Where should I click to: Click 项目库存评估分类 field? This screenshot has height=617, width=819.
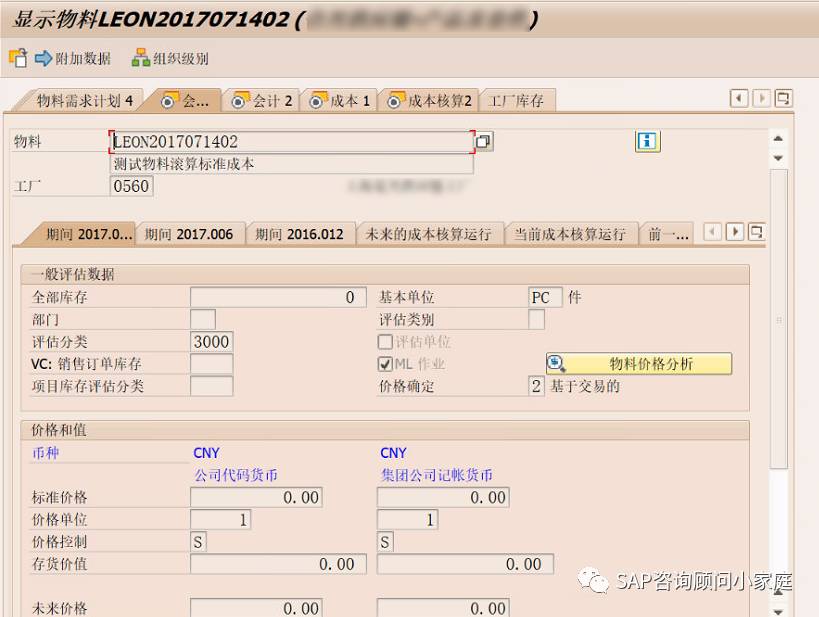pyautogui.click(x=212, y=386)
